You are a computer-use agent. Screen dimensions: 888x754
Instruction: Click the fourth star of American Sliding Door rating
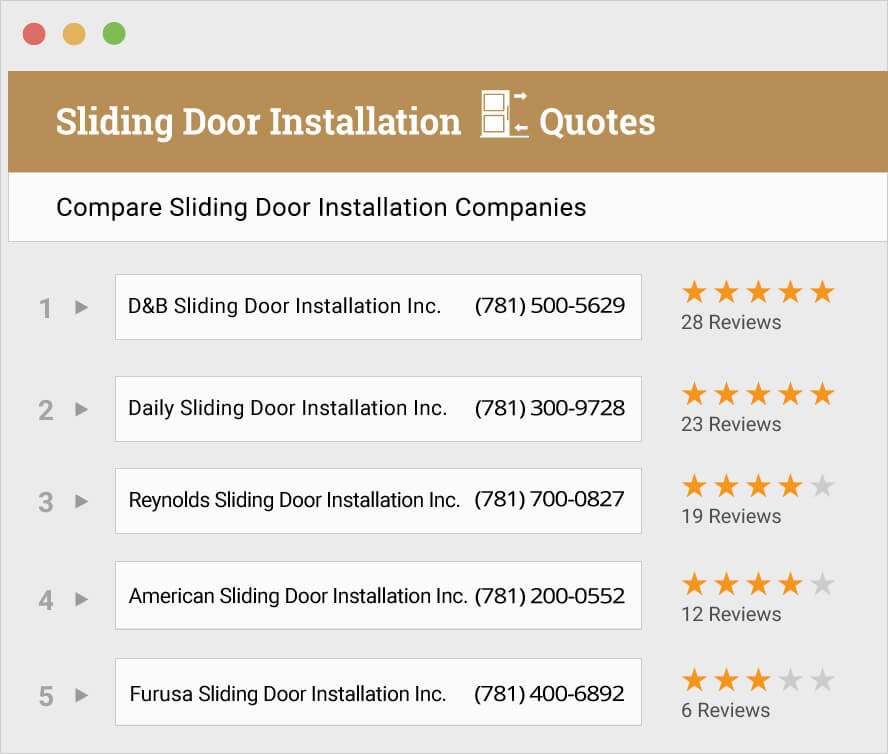click(789, 583)
